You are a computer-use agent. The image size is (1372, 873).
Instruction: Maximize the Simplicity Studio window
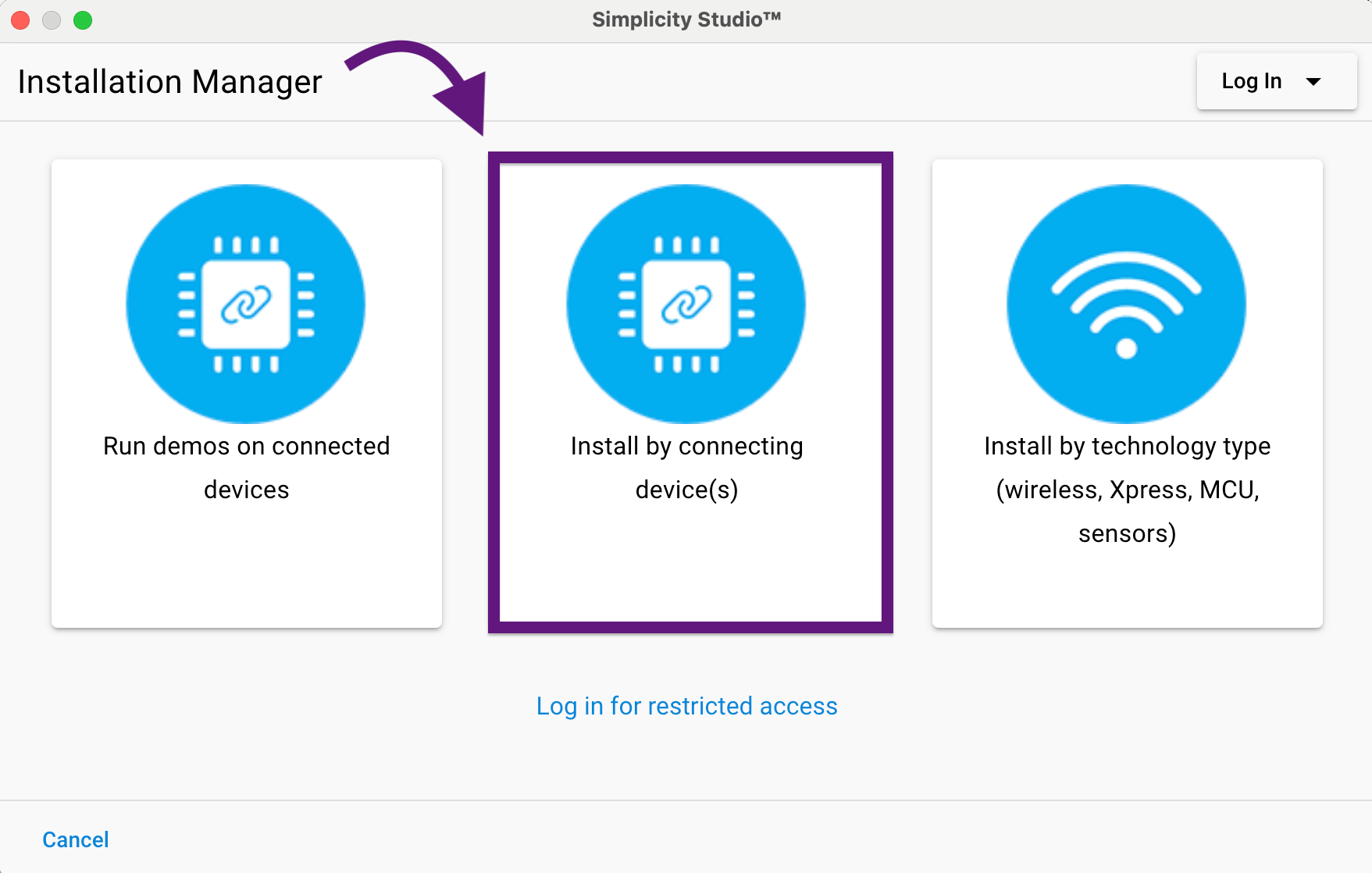click(83, 20)
